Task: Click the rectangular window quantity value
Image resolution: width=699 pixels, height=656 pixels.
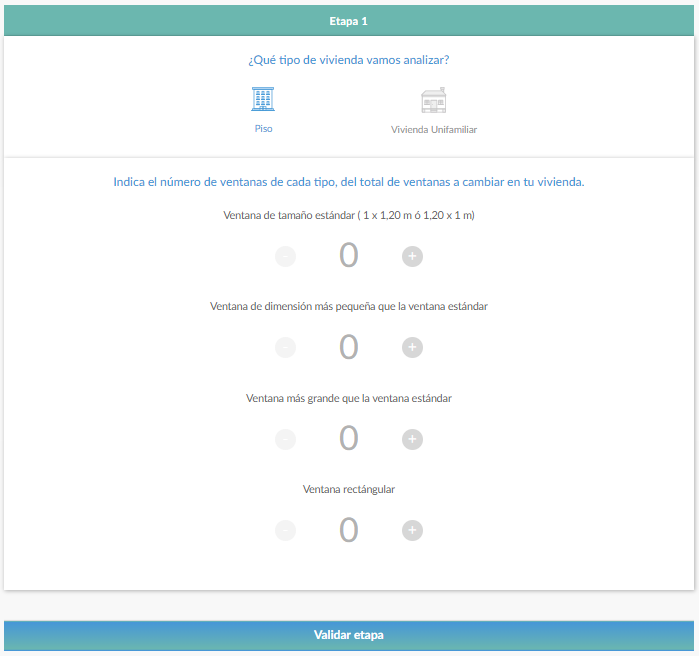Action: pos(348,529)
